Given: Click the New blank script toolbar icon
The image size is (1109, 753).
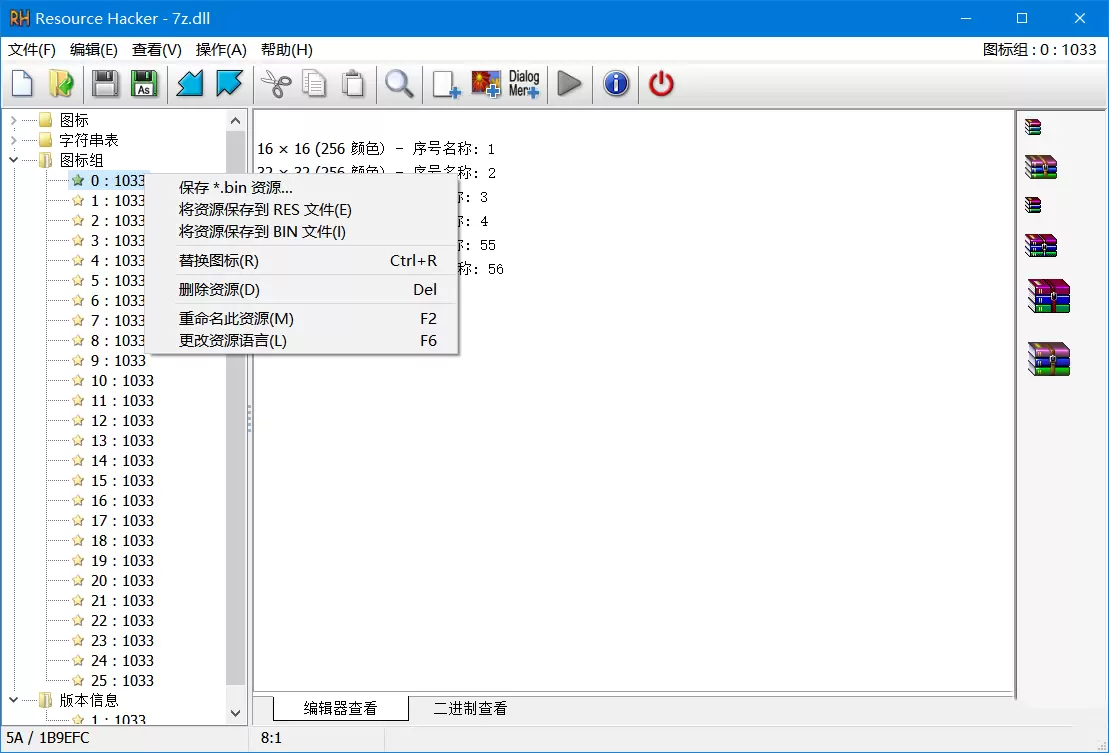Looking at the screenshot, I should [23, 83].
